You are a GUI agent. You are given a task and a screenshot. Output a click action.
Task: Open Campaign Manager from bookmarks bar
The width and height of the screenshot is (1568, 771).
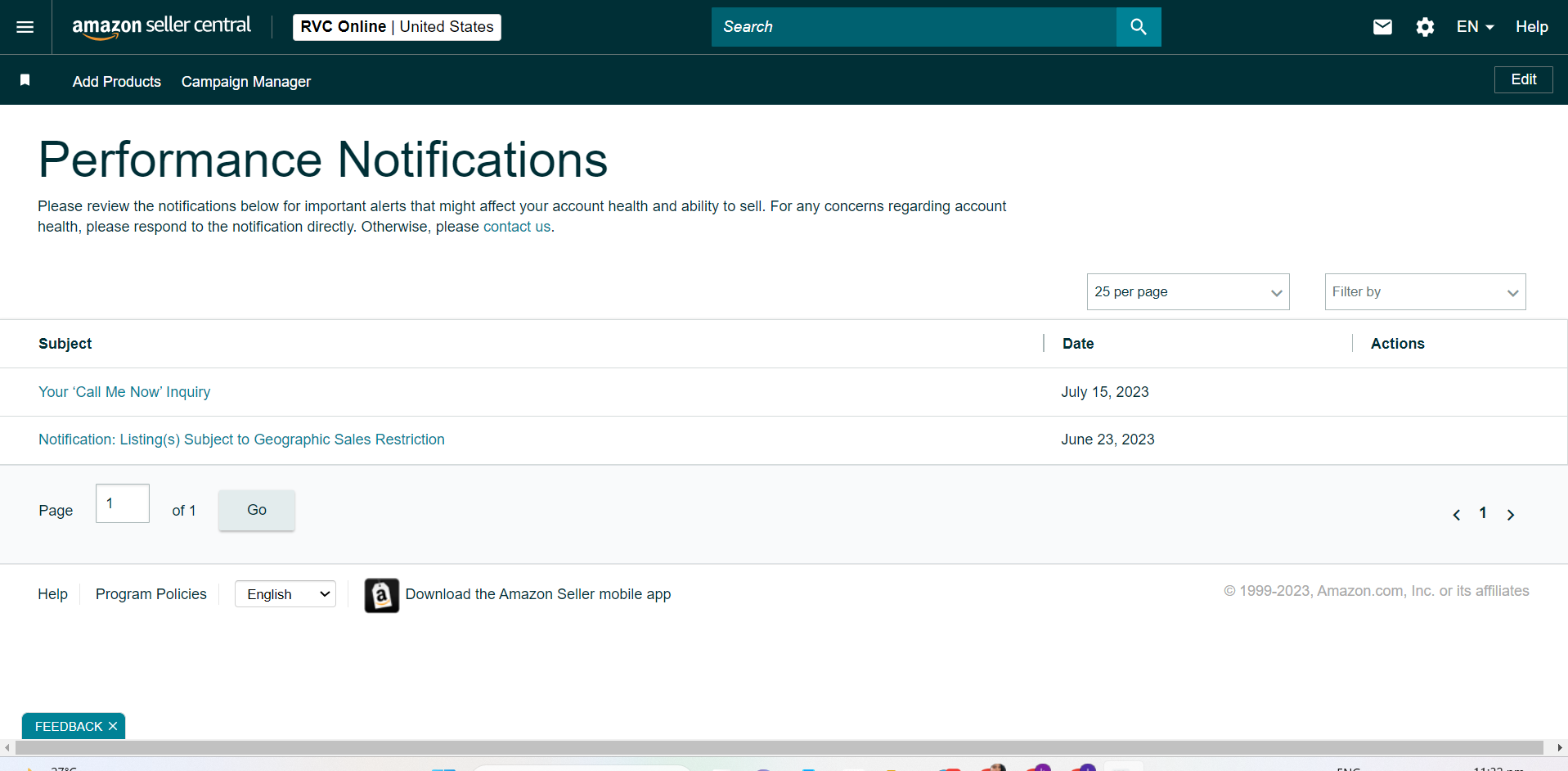pos(246,82)
